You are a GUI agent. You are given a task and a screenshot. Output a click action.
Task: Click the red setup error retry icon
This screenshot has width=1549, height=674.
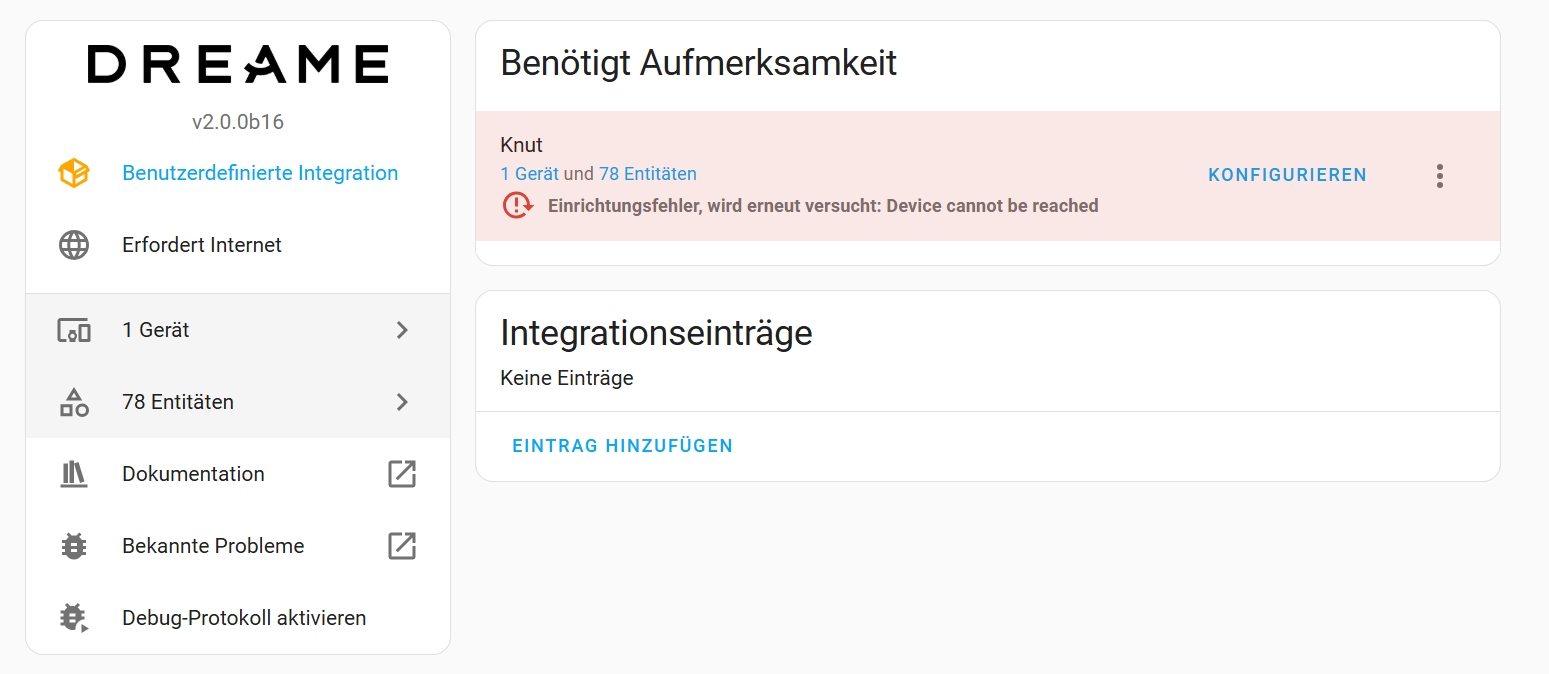tap(517, 206)
